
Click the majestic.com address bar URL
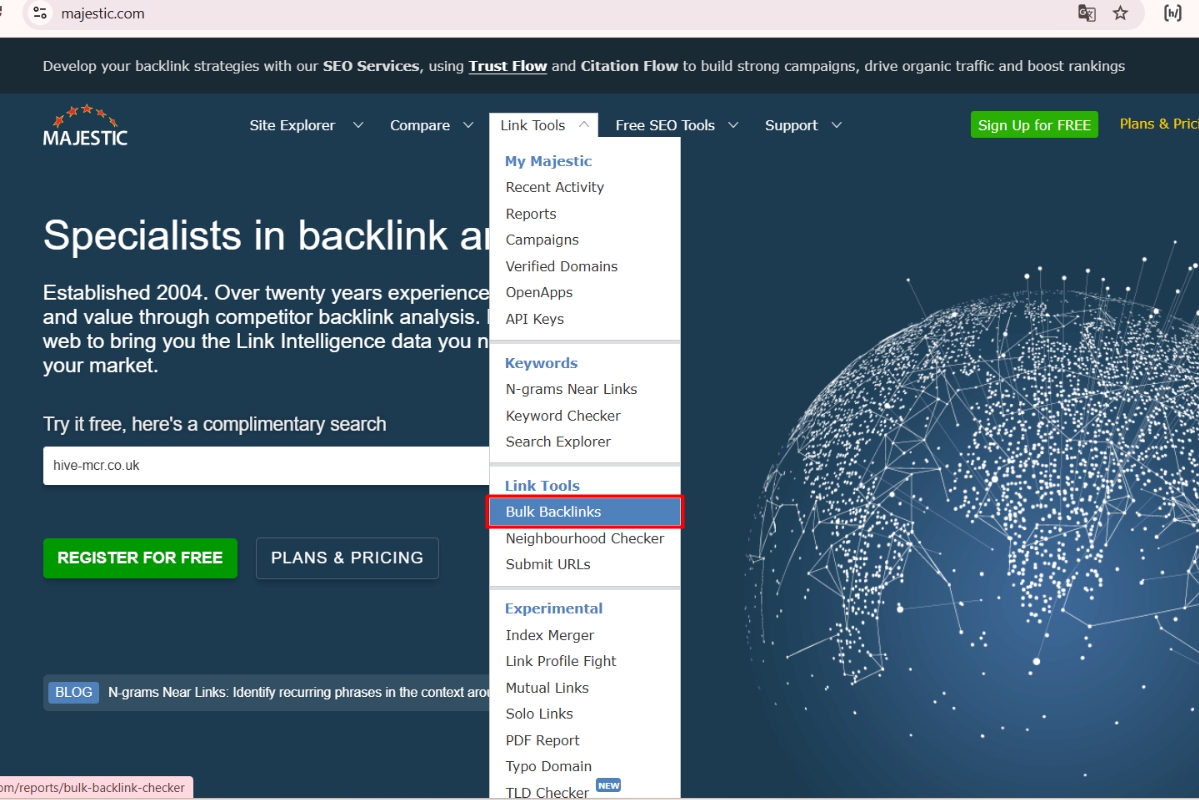pos(102,14)
